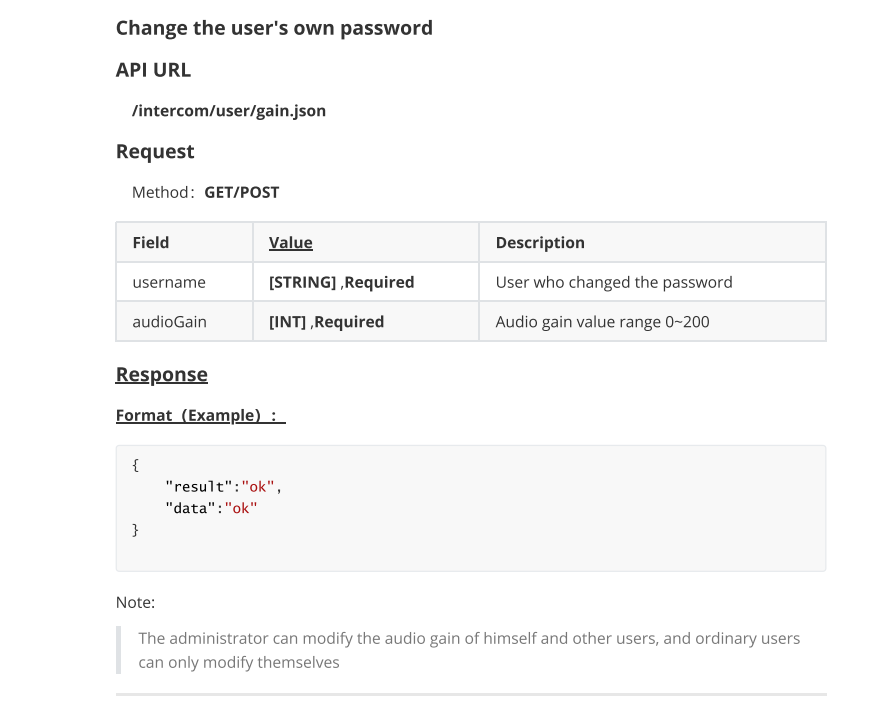Click the underlined Response heading link
Image resolution: width=890 pixels, height=718 pixels.
[162, 375]
